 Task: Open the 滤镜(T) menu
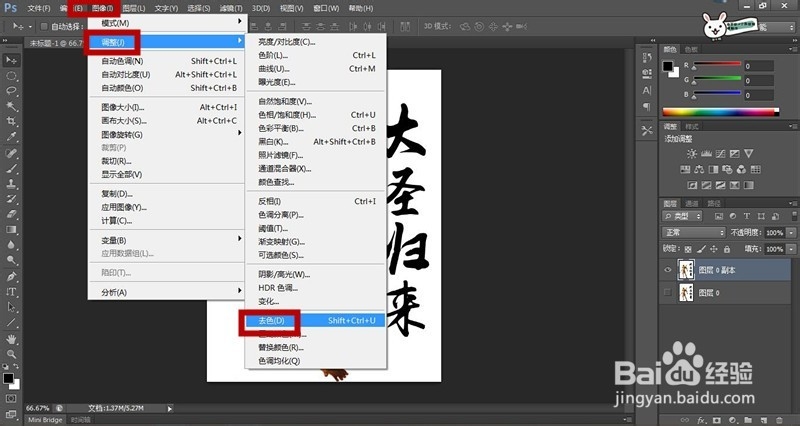coord(231,9)
